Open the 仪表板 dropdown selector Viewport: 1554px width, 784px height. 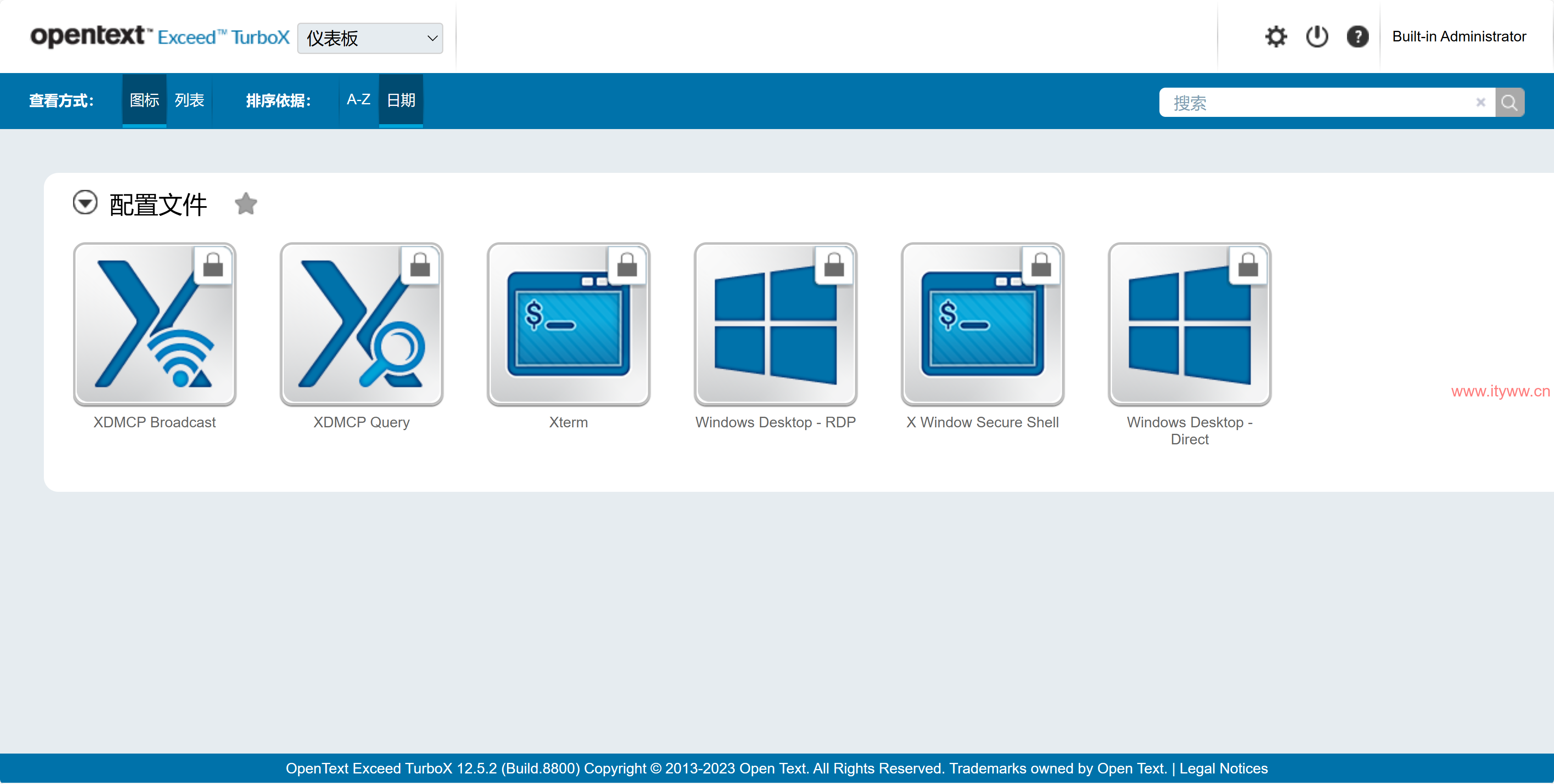click(370, 38)
